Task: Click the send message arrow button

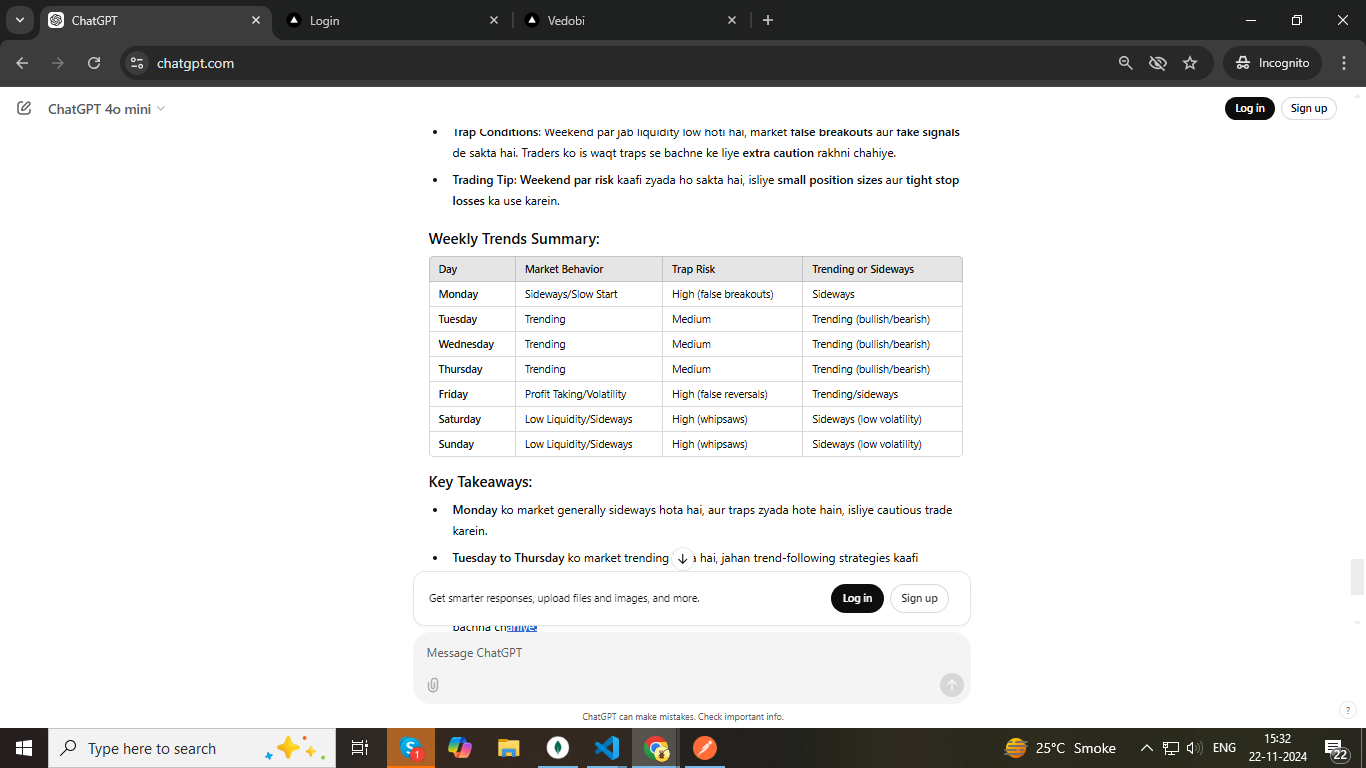Action: tap(951, 685)
